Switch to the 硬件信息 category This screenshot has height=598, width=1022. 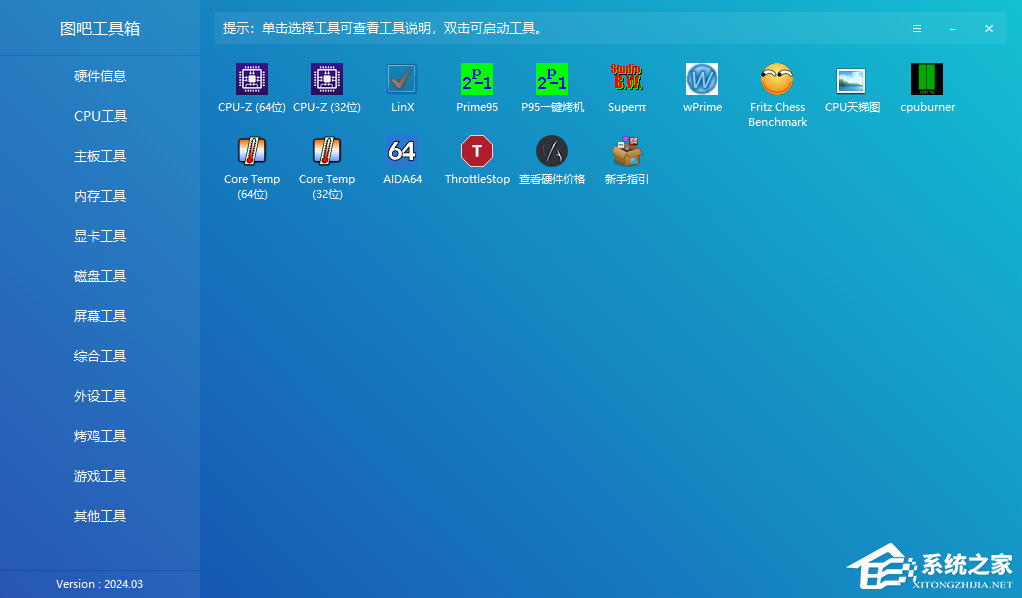100,76
